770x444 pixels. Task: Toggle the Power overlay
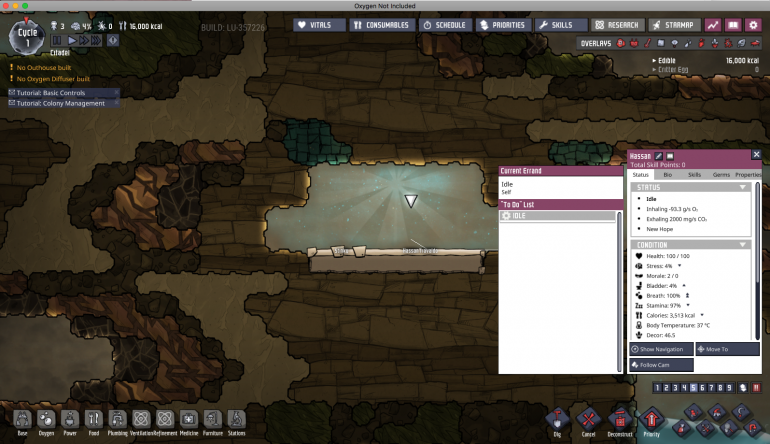pyautogui.click(x=634, y=43)
